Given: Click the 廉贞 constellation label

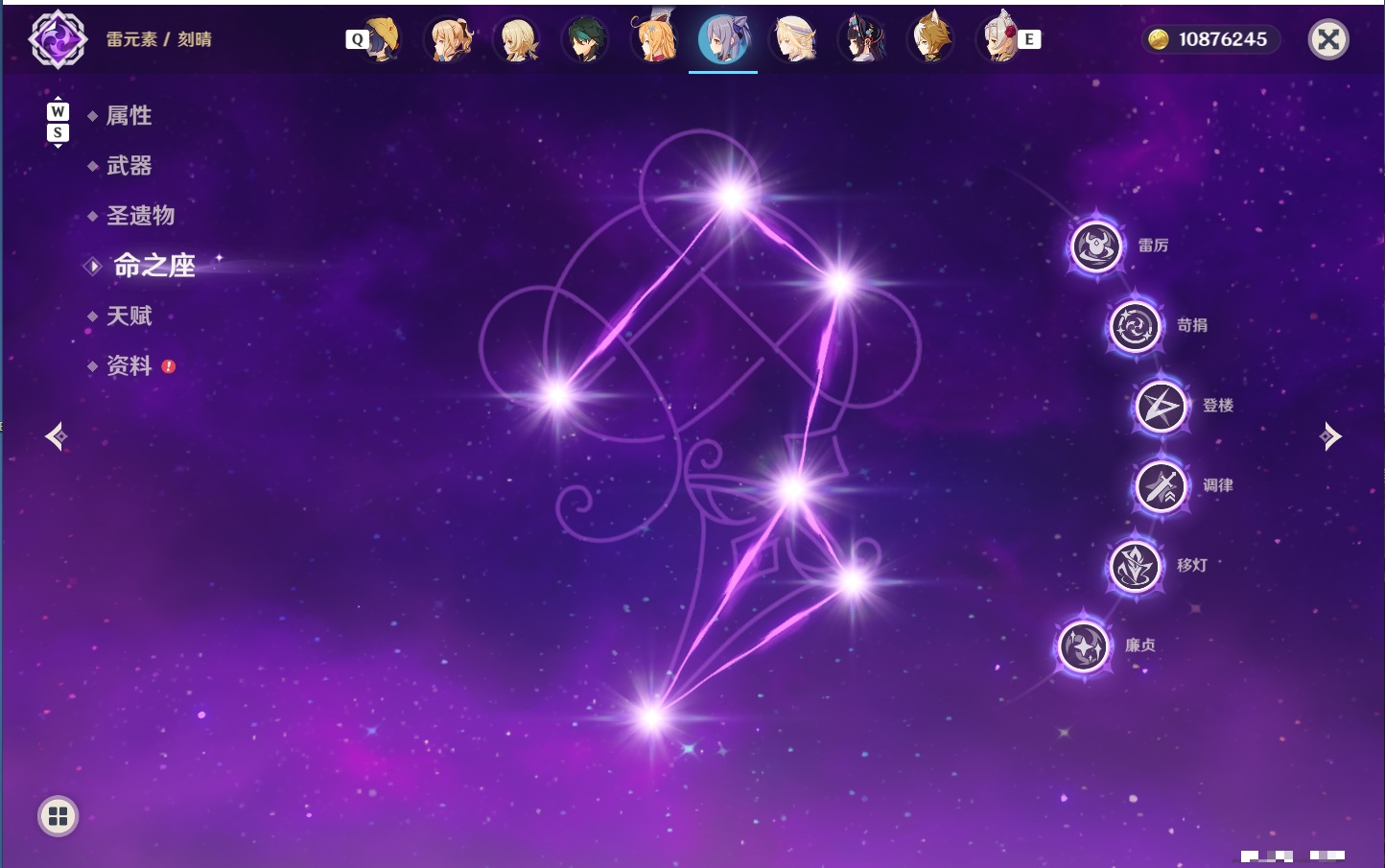Looking at the screenshot, I should click(x=1140, y=645).
